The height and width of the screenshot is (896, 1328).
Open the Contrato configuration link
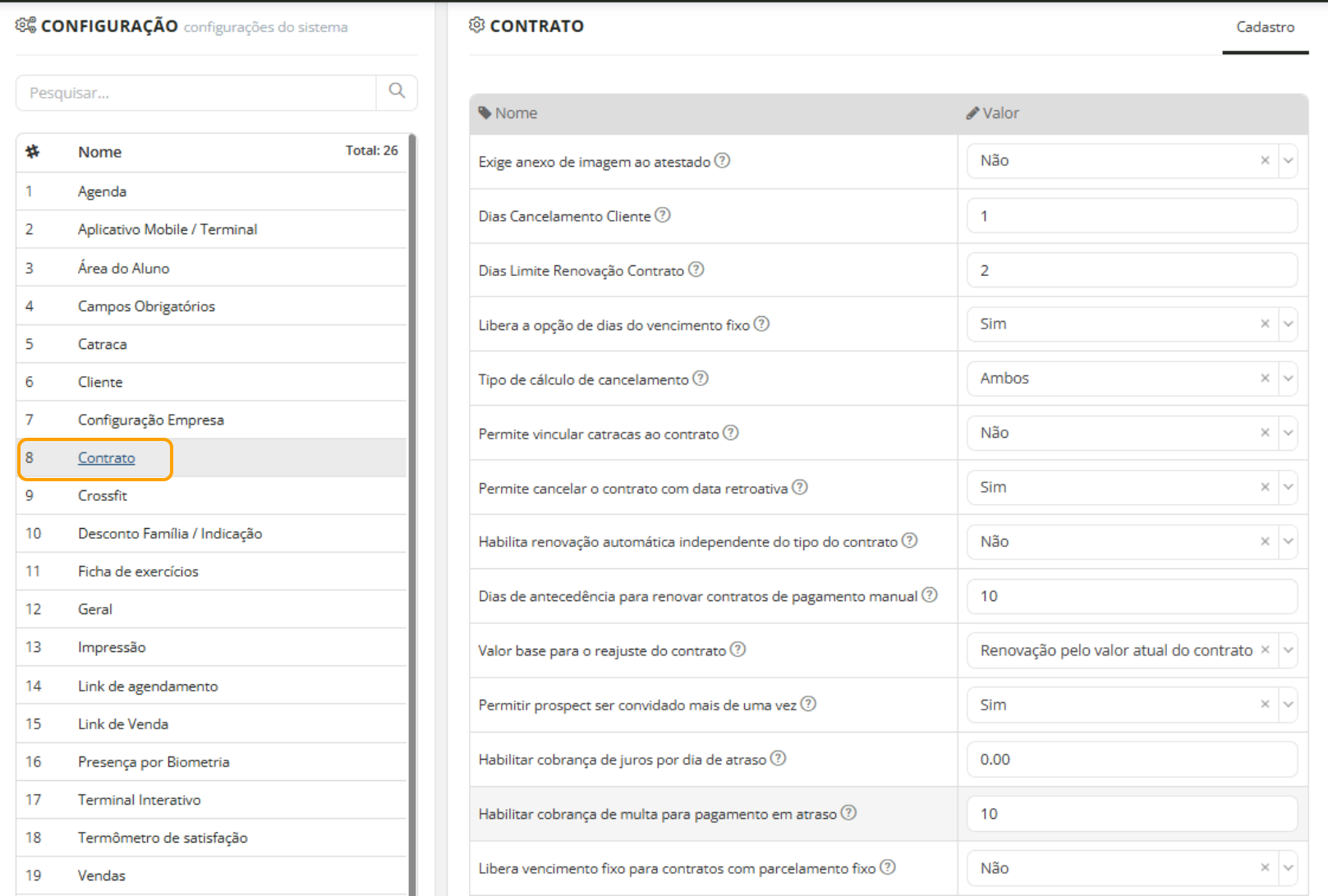107,458
